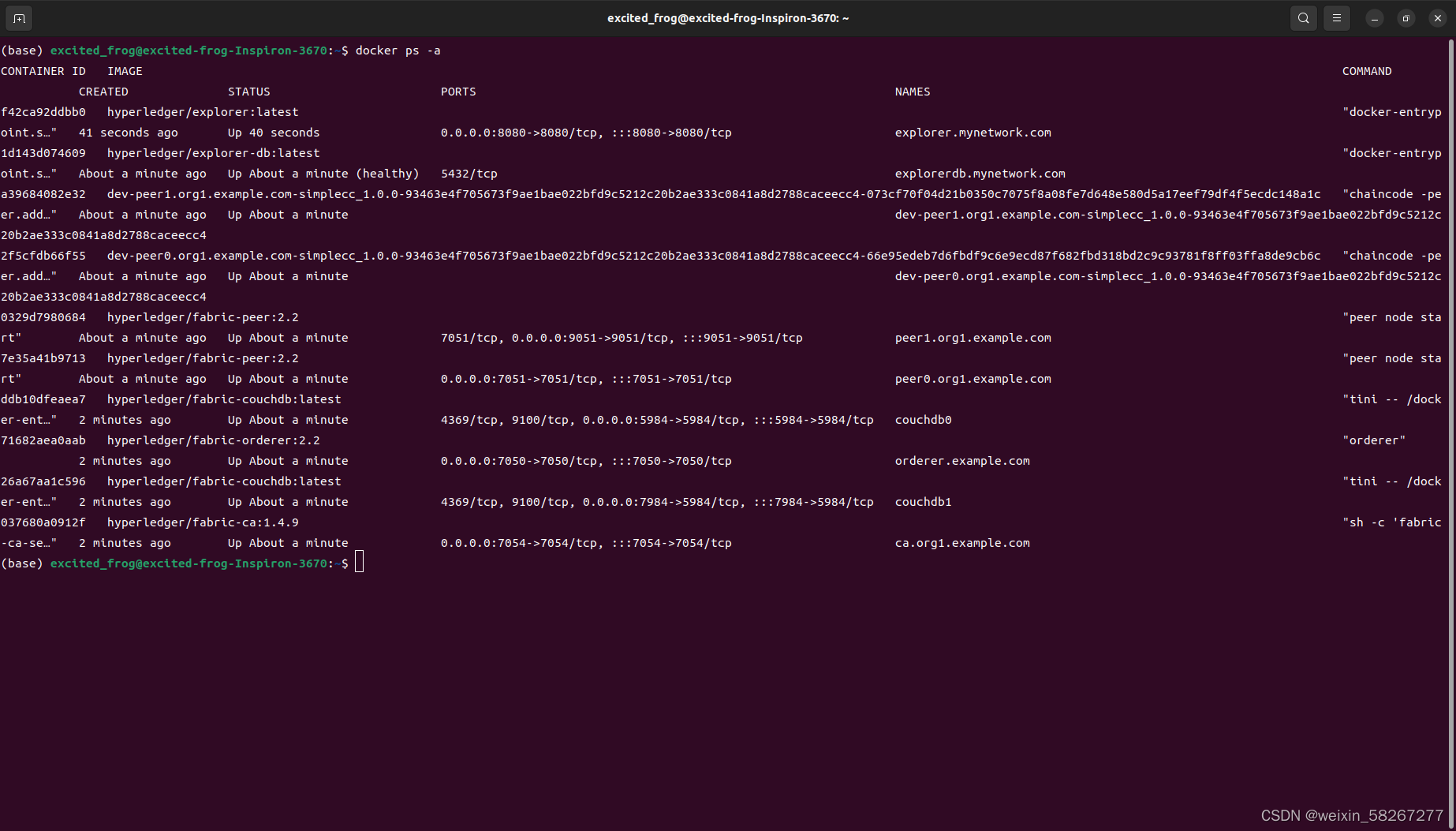Click the NAMES column header

(x=913, y=92)
